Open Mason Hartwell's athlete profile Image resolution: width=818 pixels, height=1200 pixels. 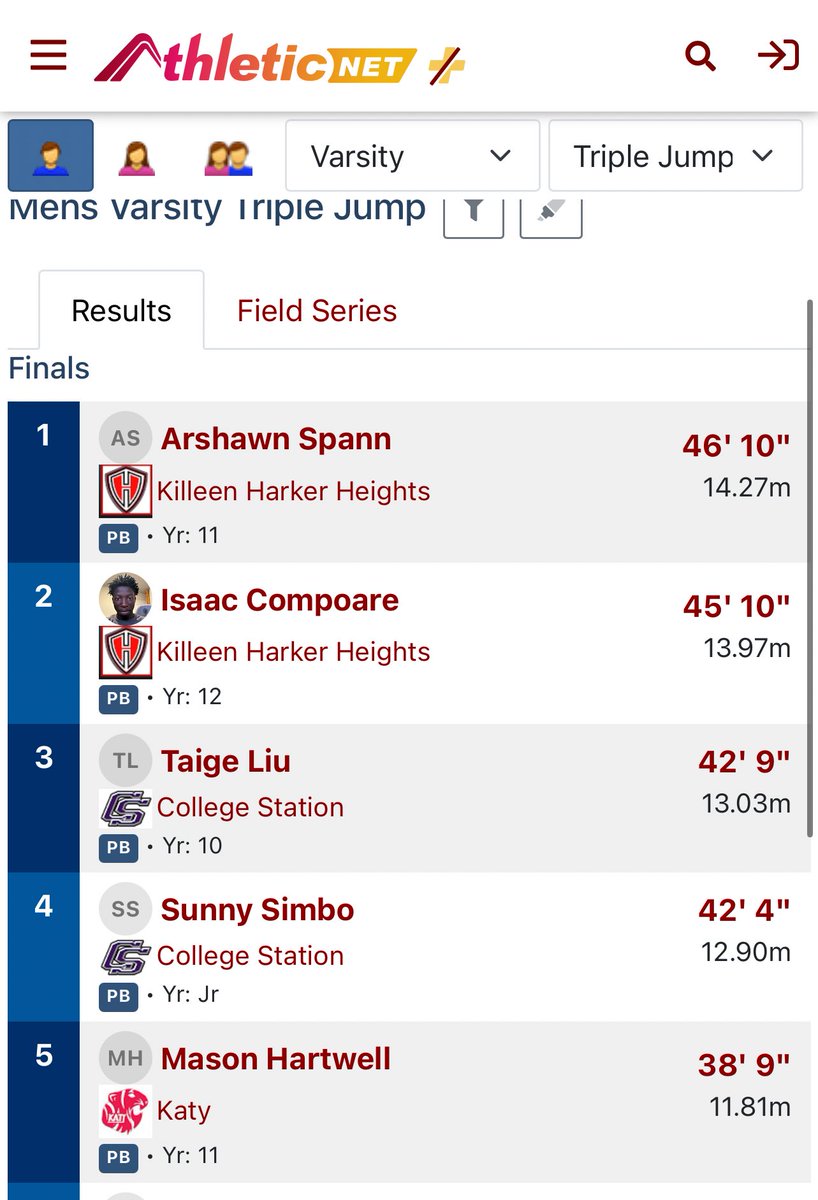click(276, 1059)
